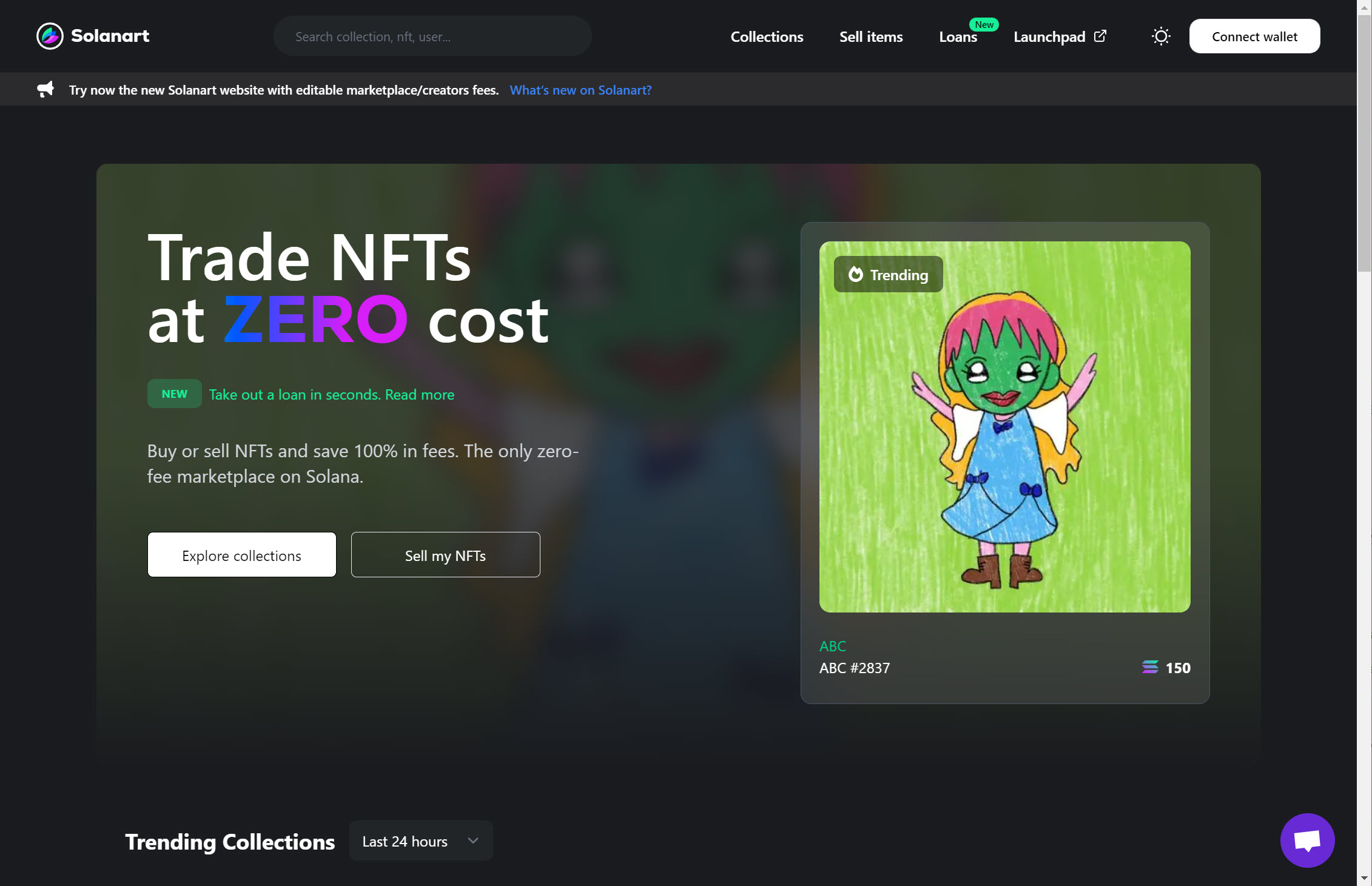Open the Loans navigation item
Image resolution: width=1372 pixels, height=886 pixels.
tap(957, 38)
